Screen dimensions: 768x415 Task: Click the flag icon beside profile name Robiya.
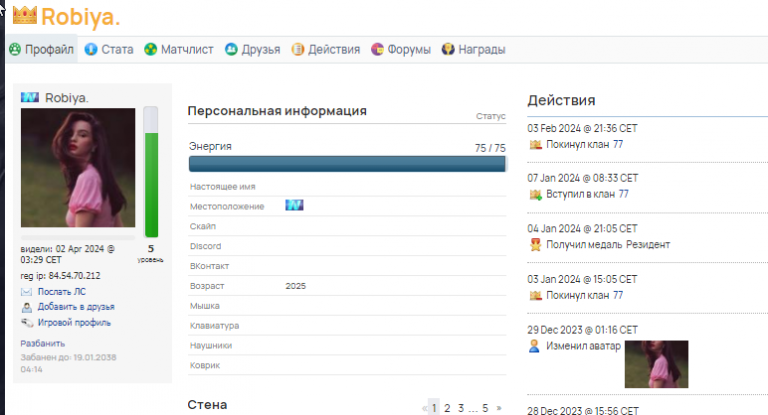(30, 98)
